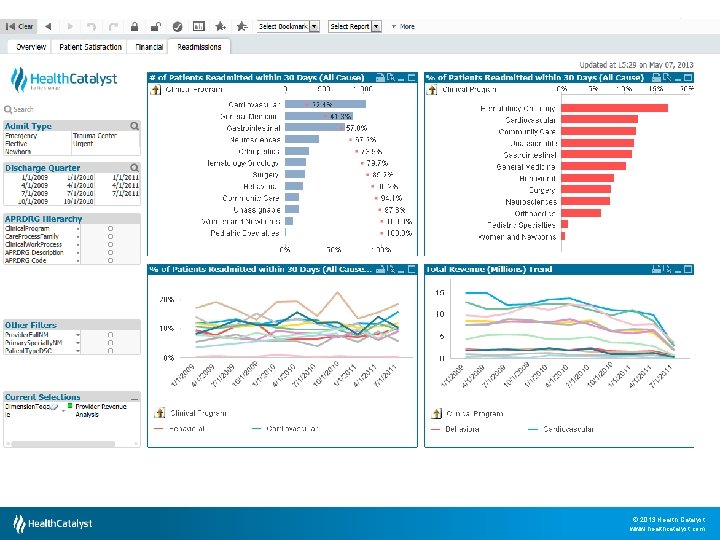This screenshot has height=540, width=720.
Task: Switch to the Patient Satisfaction tab
Action: 90,47
